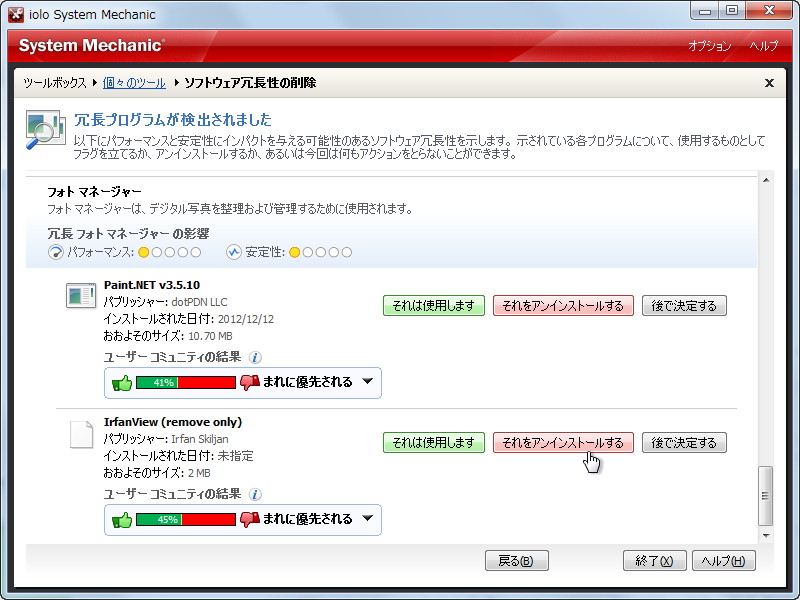Click the Paint.NET v3.5.10 title
The image size is (800, 600).
click(152, 285)
